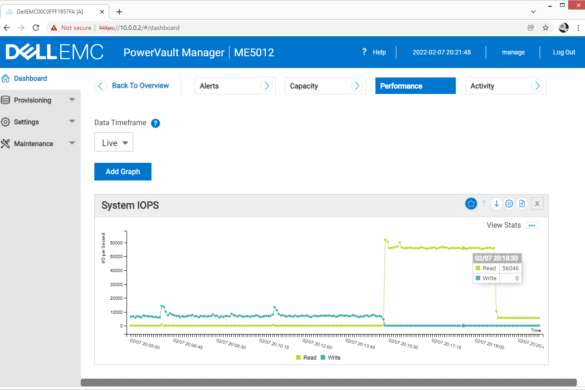Click the Settings gear icon in sidebar

[x=5, y=122]
